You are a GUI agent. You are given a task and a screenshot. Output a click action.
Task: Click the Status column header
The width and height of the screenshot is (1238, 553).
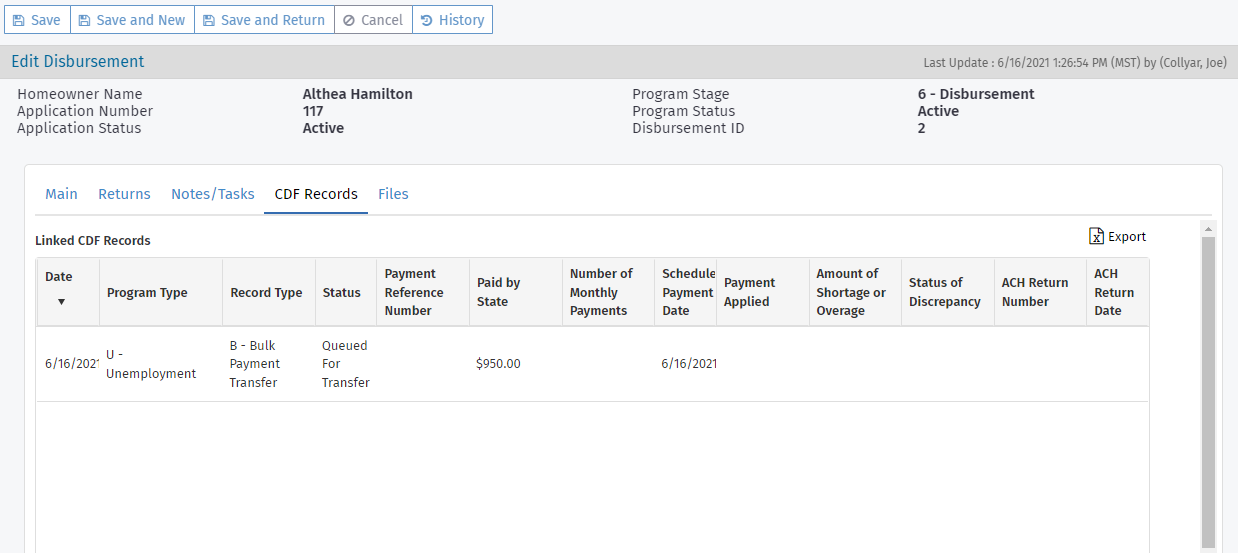click(346, 292)
